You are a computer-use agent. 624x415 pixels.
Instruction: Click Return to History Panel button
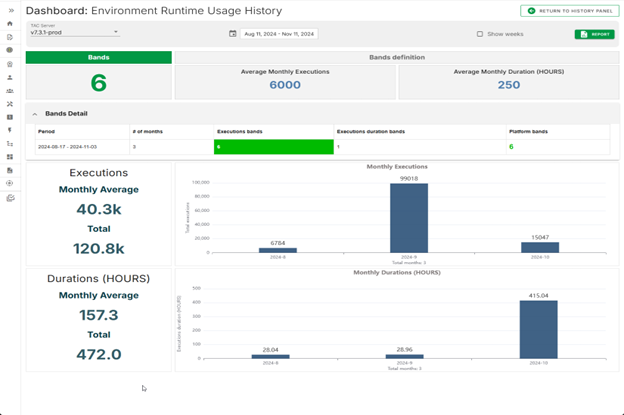(x=568, y=10)
